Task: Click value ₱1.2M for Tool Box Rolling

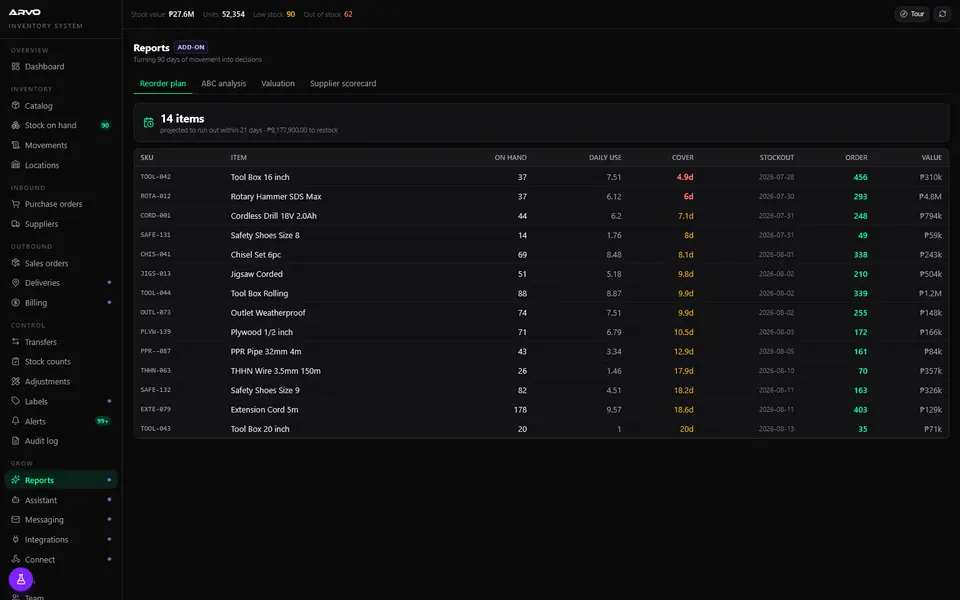Action: pyautogui.click(x=930, y=293)
